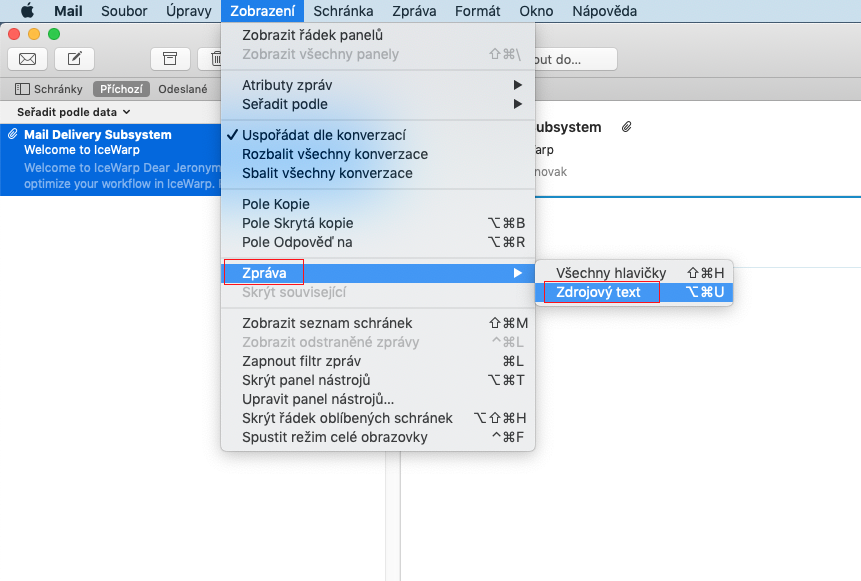This screenshot has width=861, height=581.
Task: Click Zapnout filtr zpráv menu item
Action: coord(301,361)
